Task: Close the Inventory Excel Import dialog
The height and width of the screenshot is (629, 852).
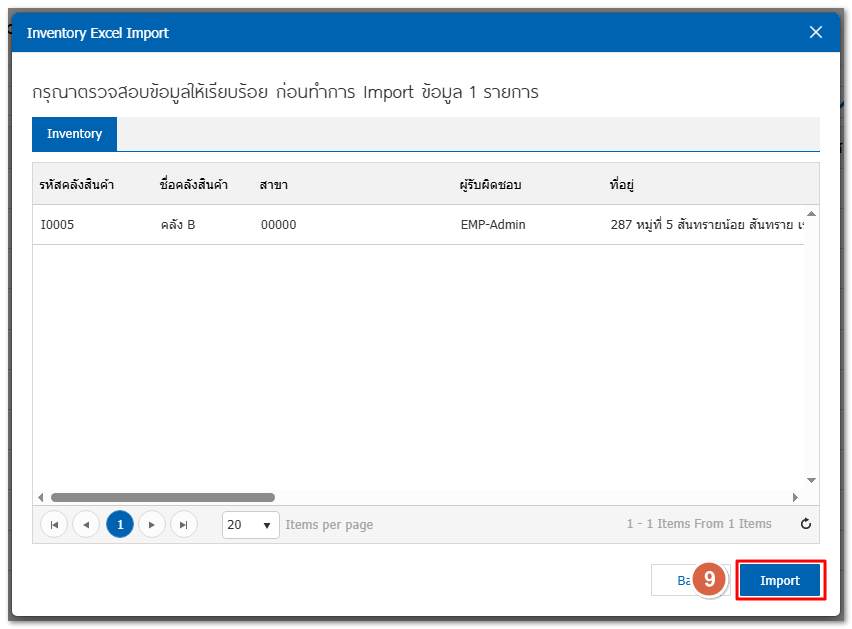Action: (816, 32)
